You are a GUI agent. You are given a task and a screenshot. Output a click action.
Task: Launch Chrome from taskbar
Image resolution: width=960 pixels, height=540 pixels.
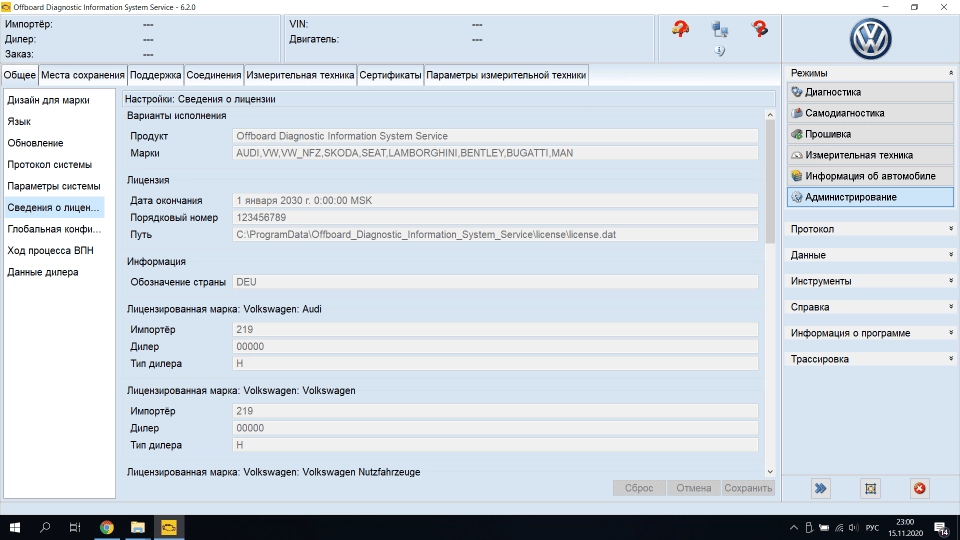(x=107, y=527)
